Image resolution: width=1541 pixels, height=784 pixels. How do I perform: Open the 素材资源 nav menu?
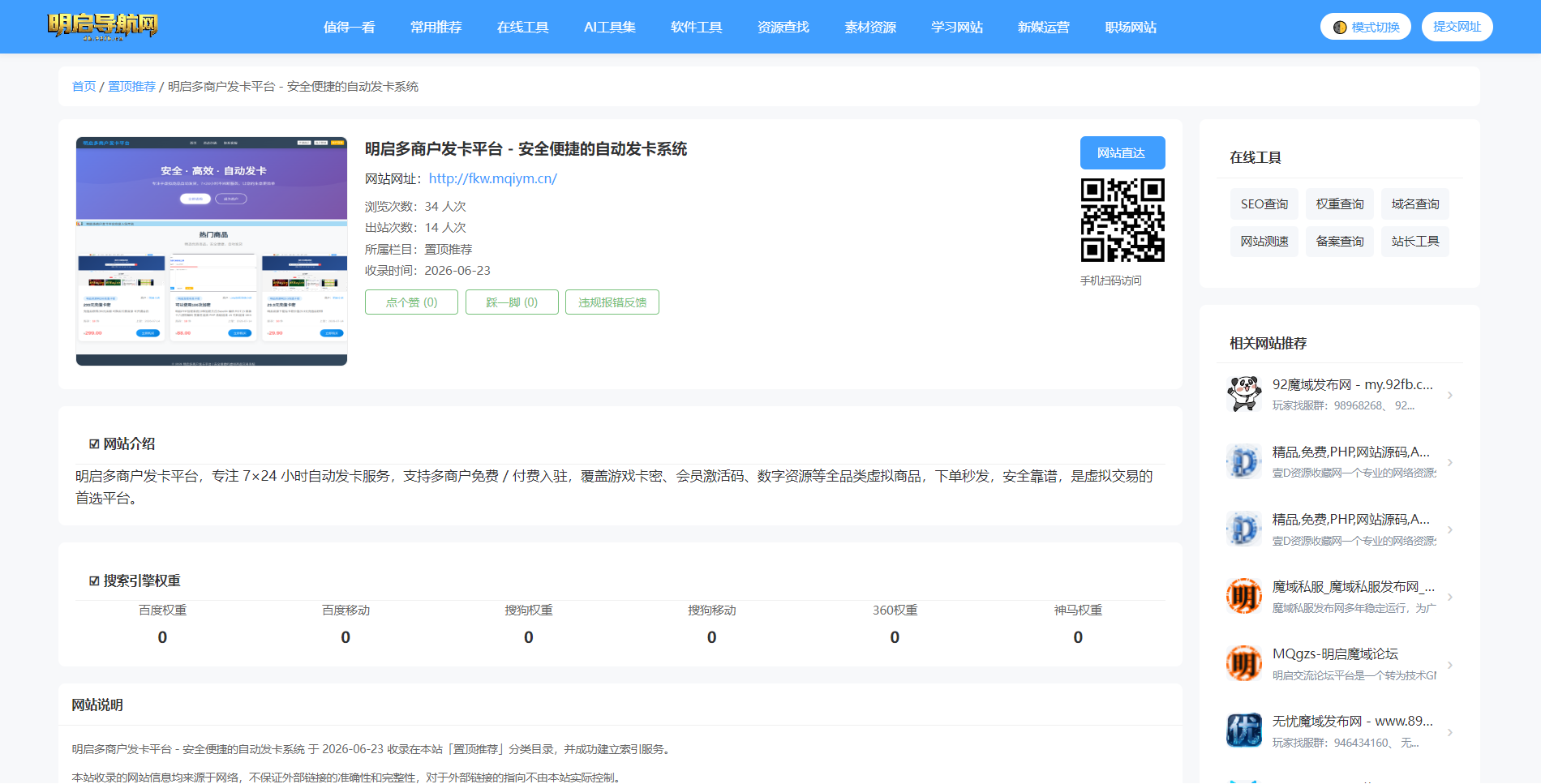tap(869, 27)
